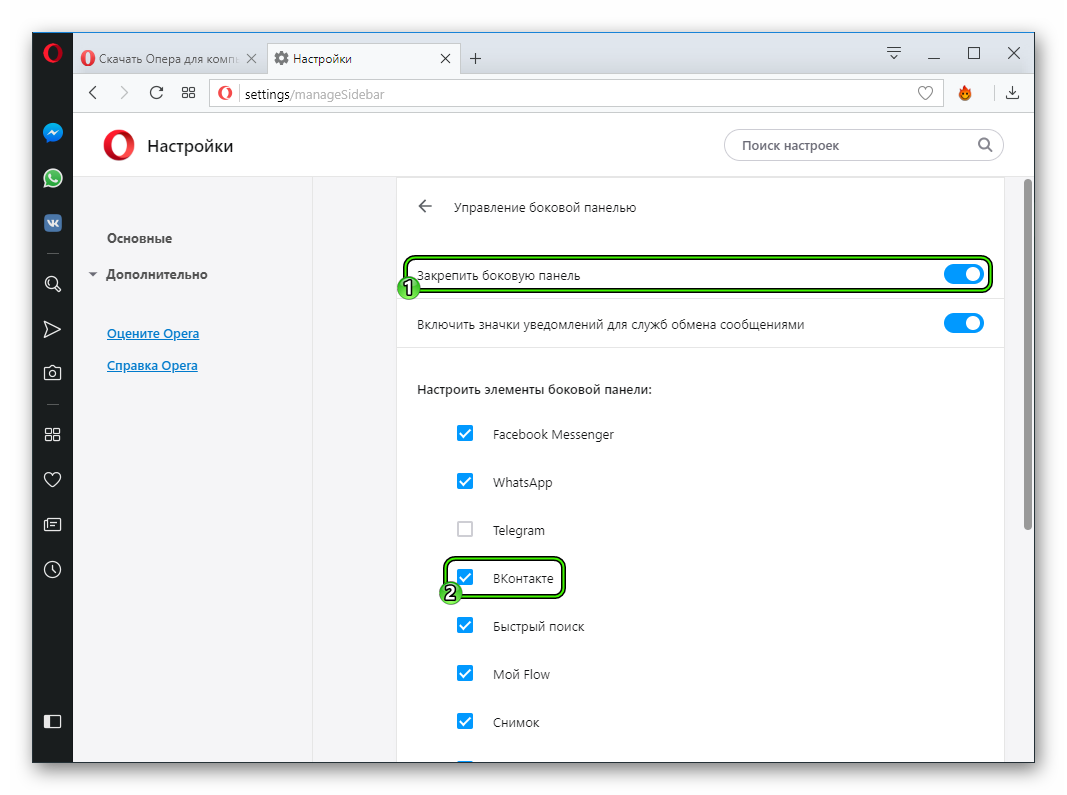The width and height of the screenshot is (1067, 795).
Task: Click the Opera logo beside Настройки title
Action: click(x=119, y=145)
